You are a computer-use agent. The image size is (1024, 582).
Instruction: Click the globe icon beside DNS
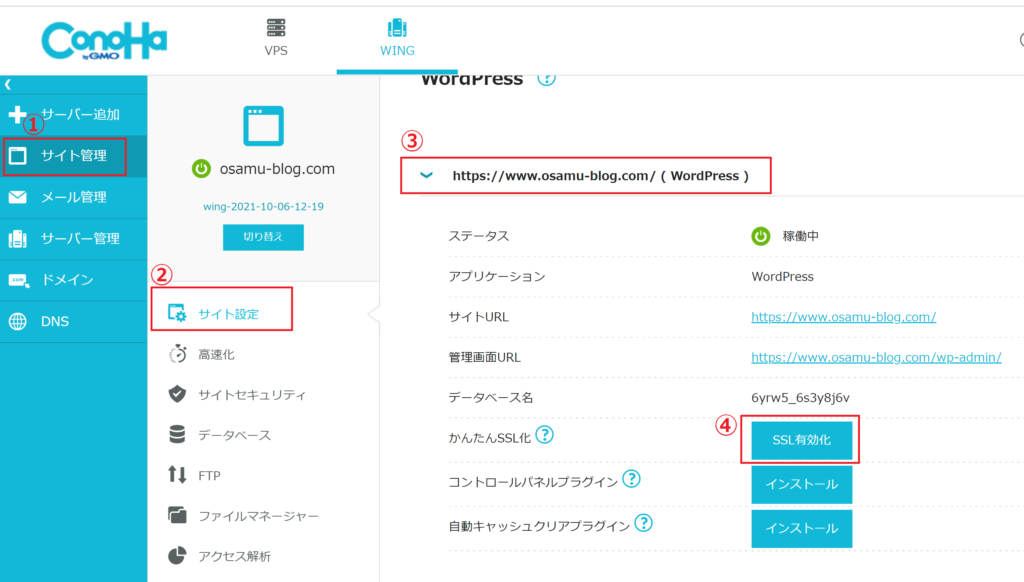tap(18, 321)
